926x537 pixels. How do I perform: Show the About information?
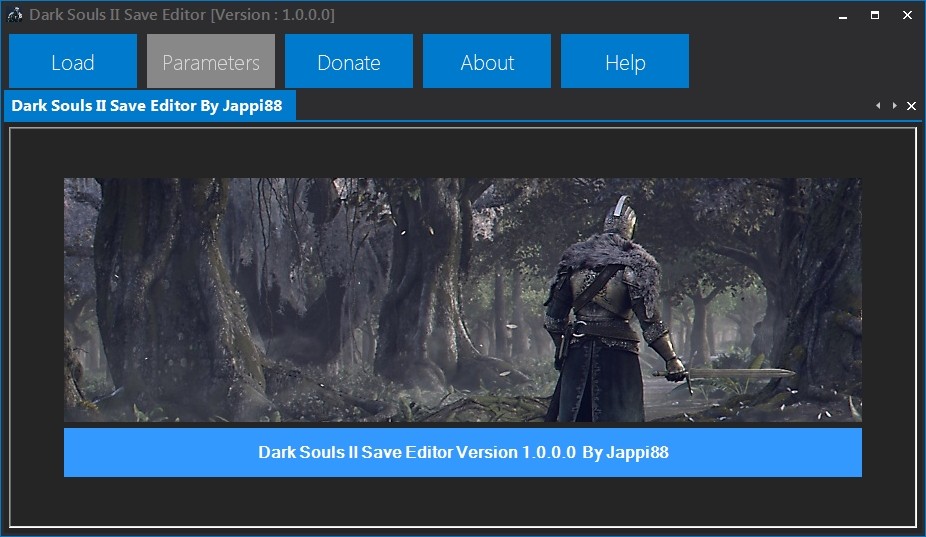[x=487, y=61]
